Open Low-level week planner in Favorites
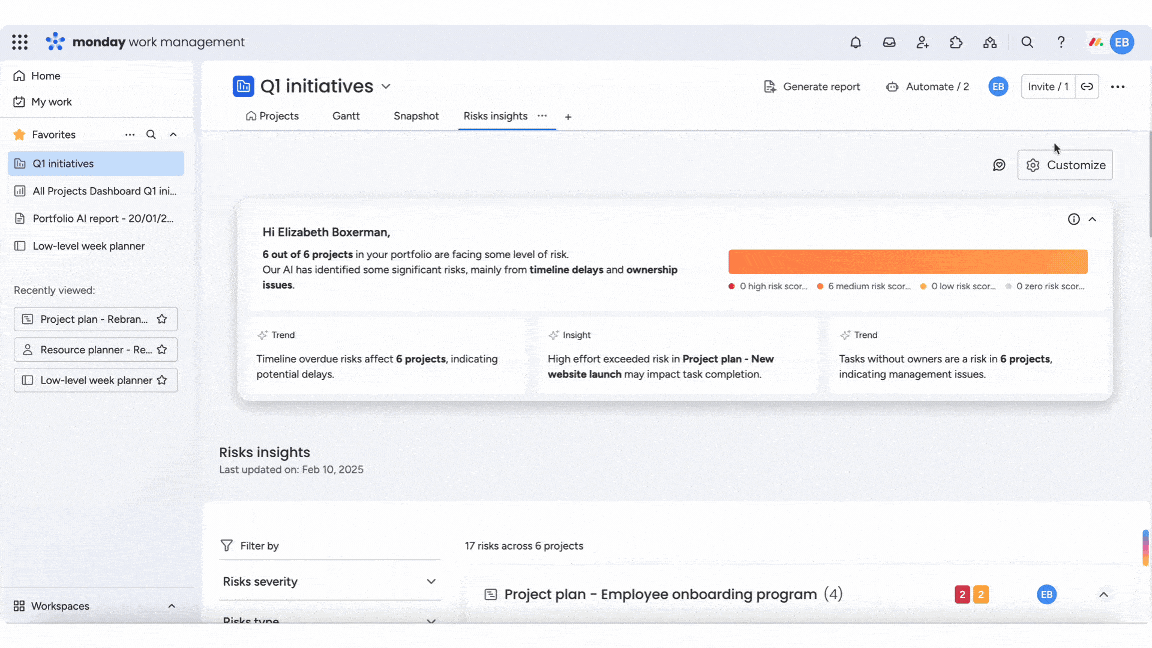1152x648 pixels. coord(96,246)
